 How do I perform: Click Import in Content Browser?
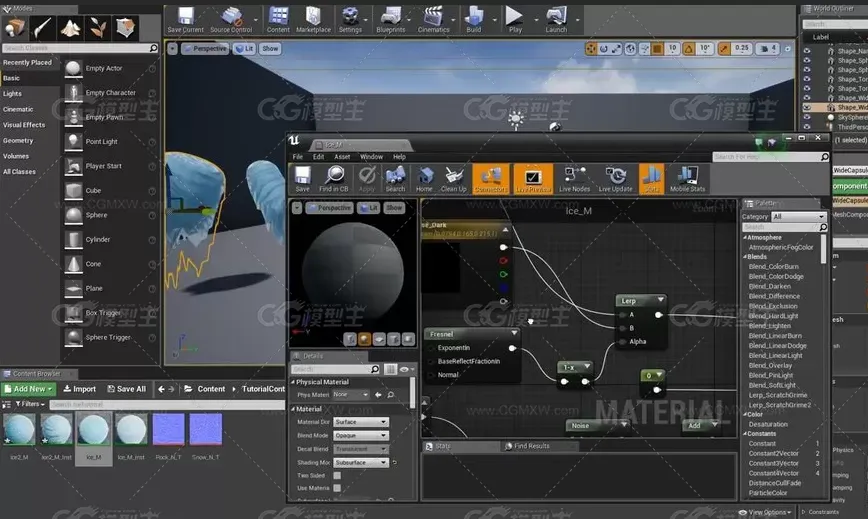(80, 389)
